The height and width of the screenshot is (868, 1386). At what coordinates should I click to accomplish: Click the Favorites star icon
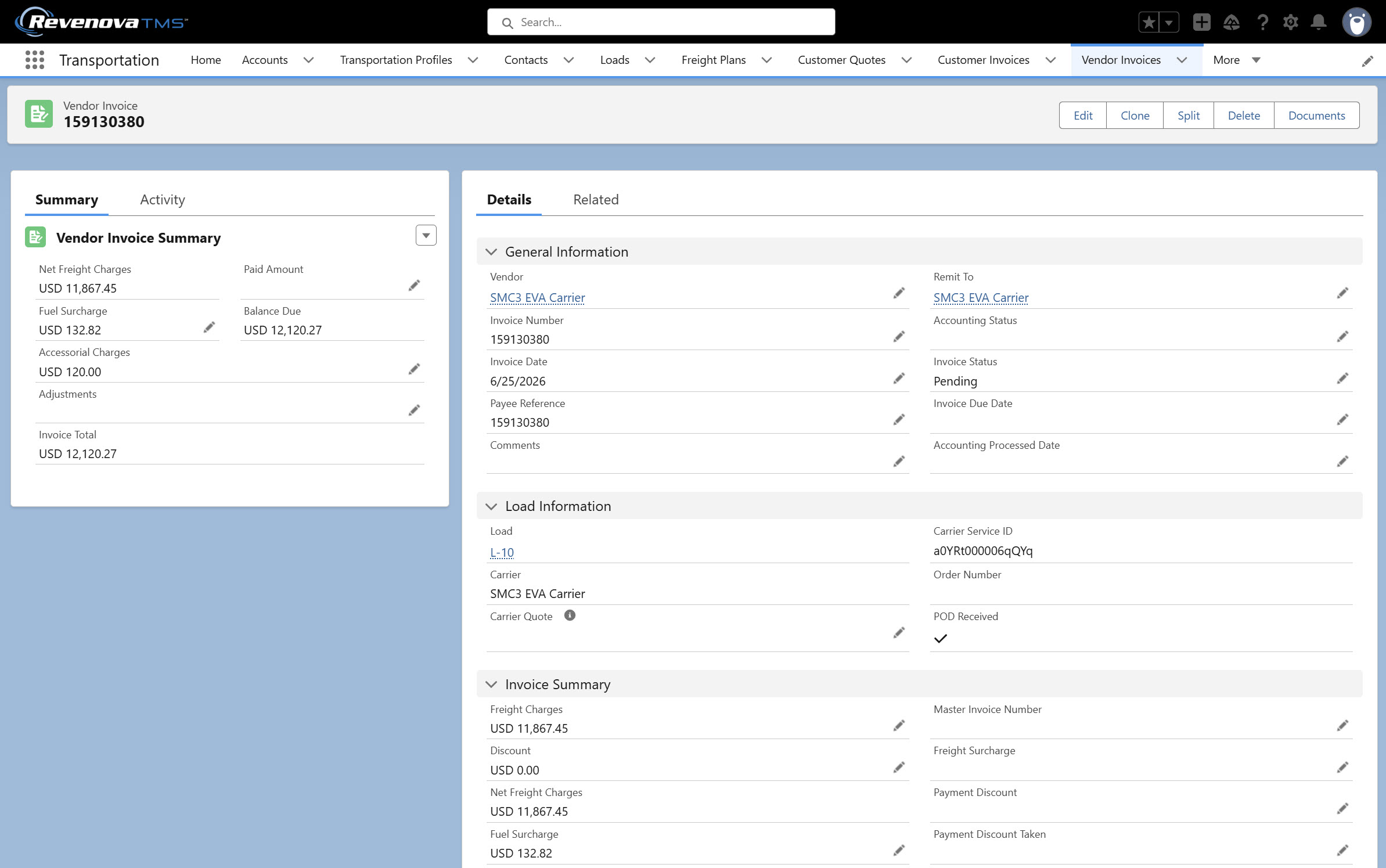(1149, 22)
